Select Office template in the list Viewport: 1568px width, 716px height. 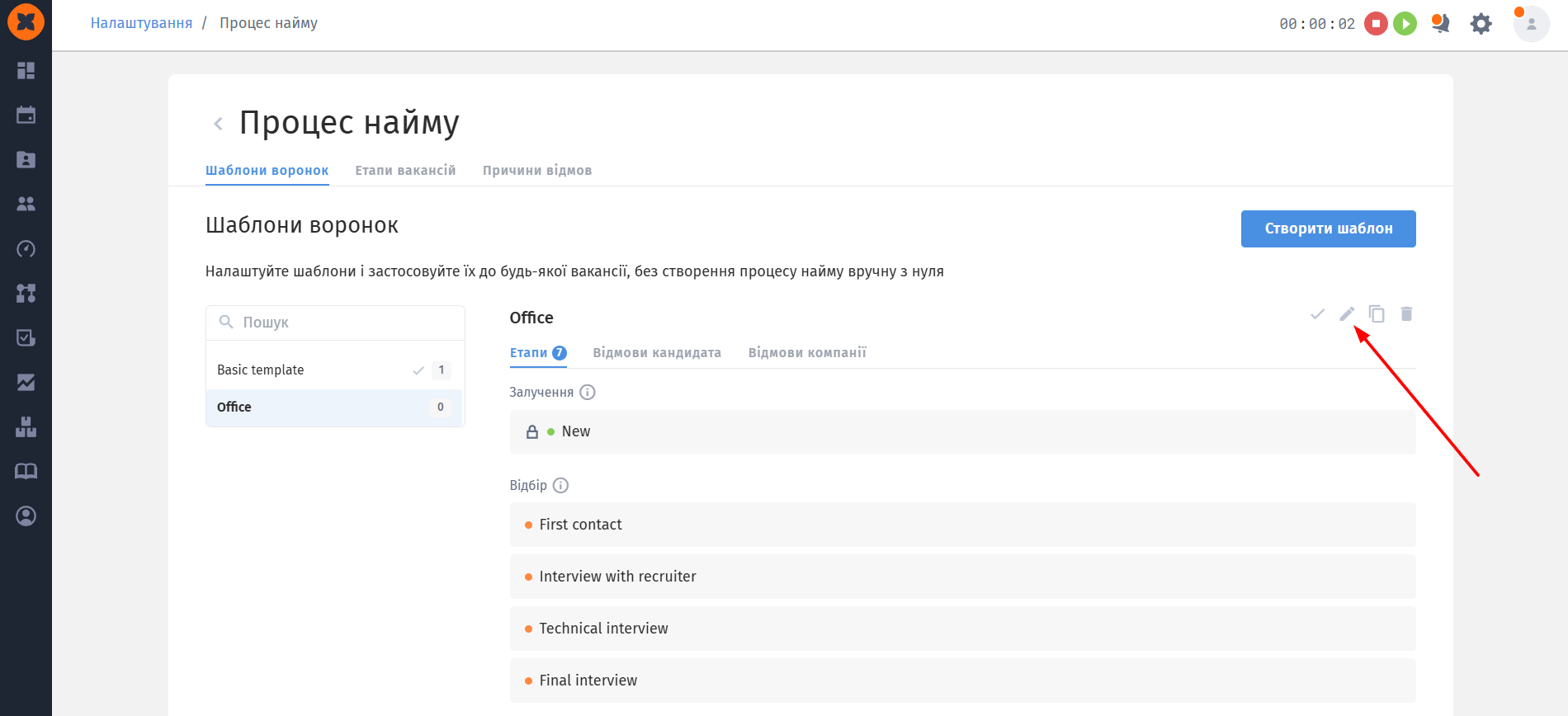click(x=335, y=407)
